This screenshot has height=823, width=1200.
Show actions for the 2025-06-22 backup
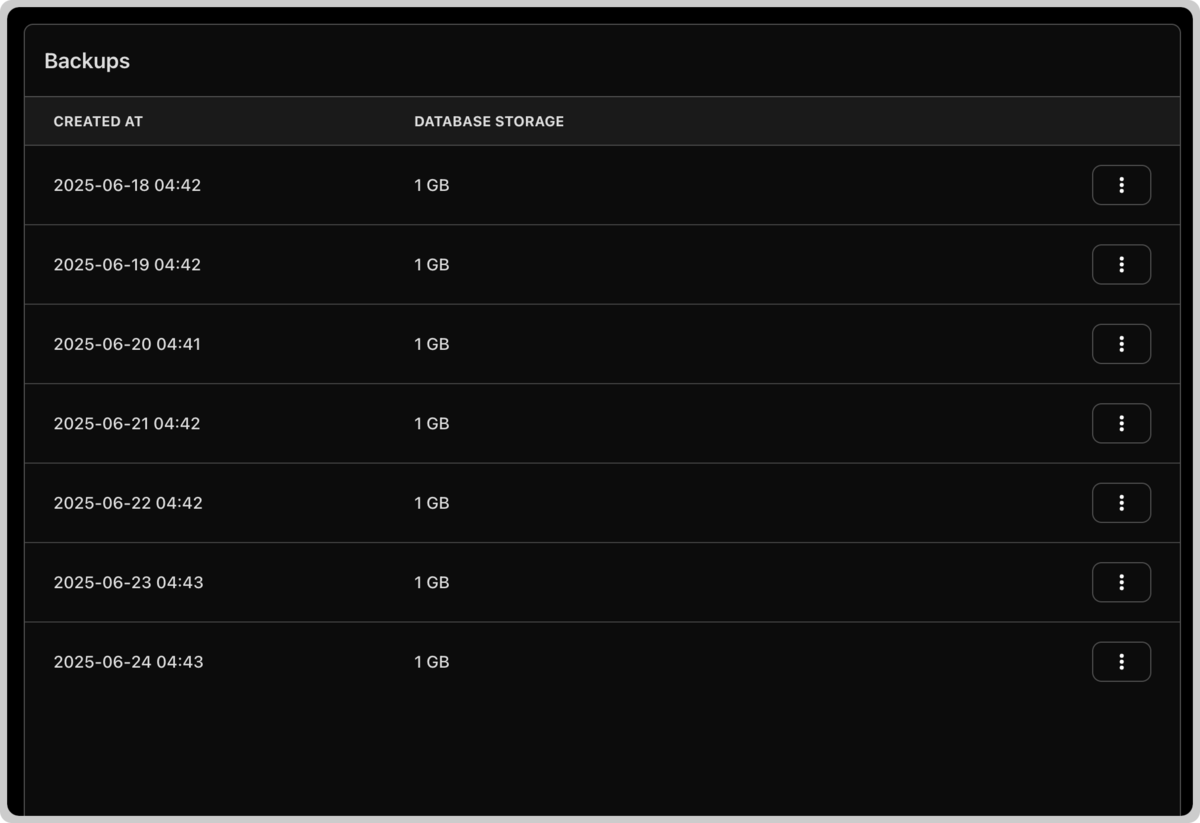point(1121,503)
